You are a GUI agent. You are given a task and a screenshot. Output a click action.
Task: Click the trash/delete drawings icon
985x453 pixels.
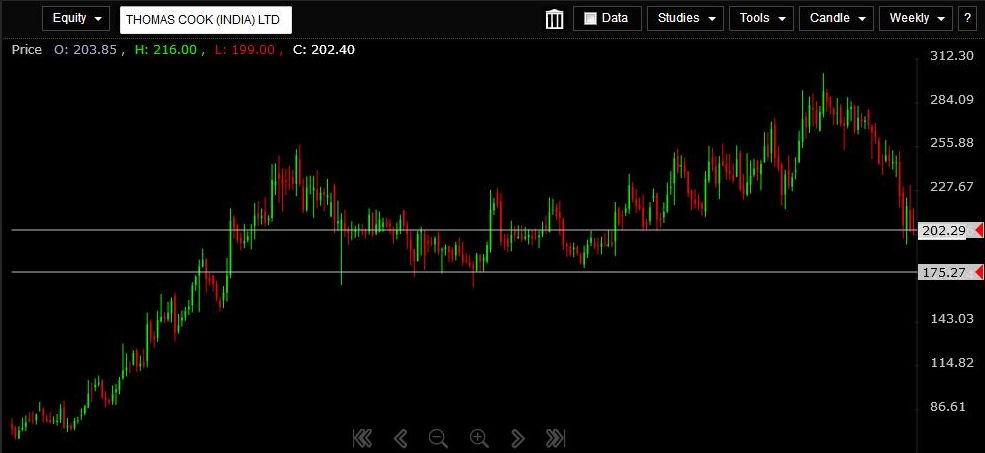(x=554, y=19)
